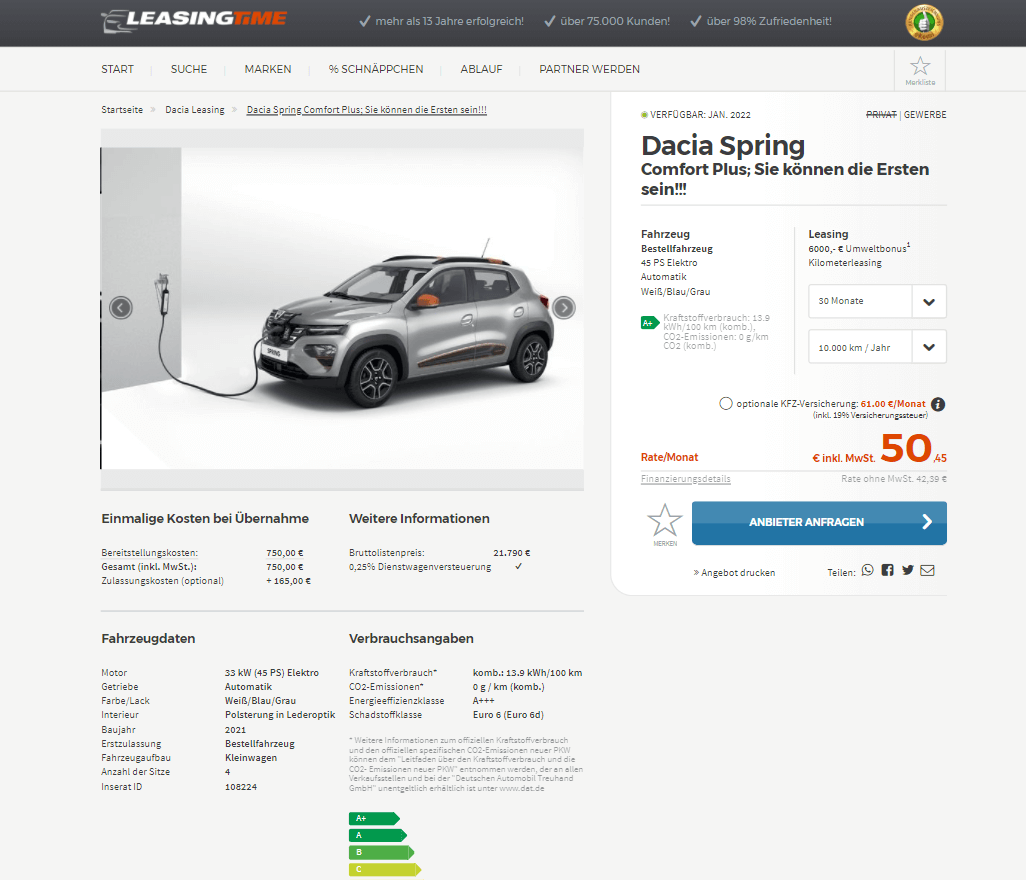1026x880 pixels.
Task: Open the LeasingTime logo homepage
Action: [x=194, y=20]
